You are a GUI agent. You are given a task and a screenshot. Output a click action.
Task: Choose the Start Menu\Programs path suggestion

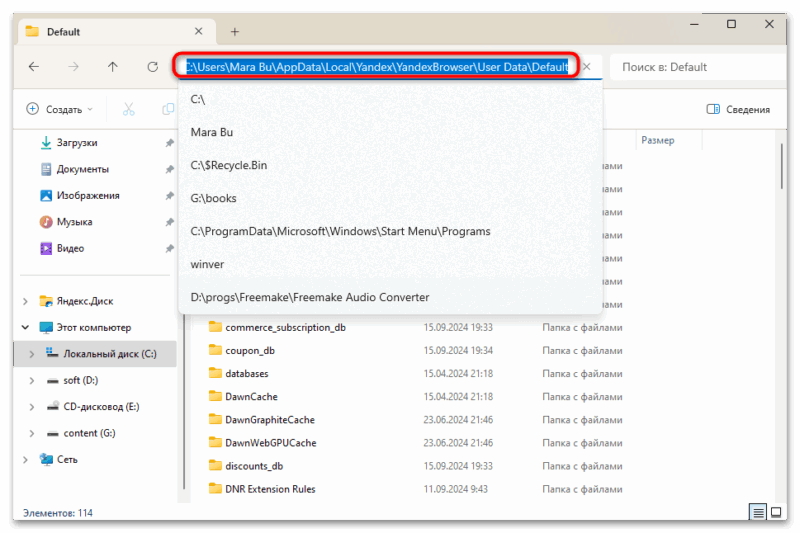(x=390, y=231)
